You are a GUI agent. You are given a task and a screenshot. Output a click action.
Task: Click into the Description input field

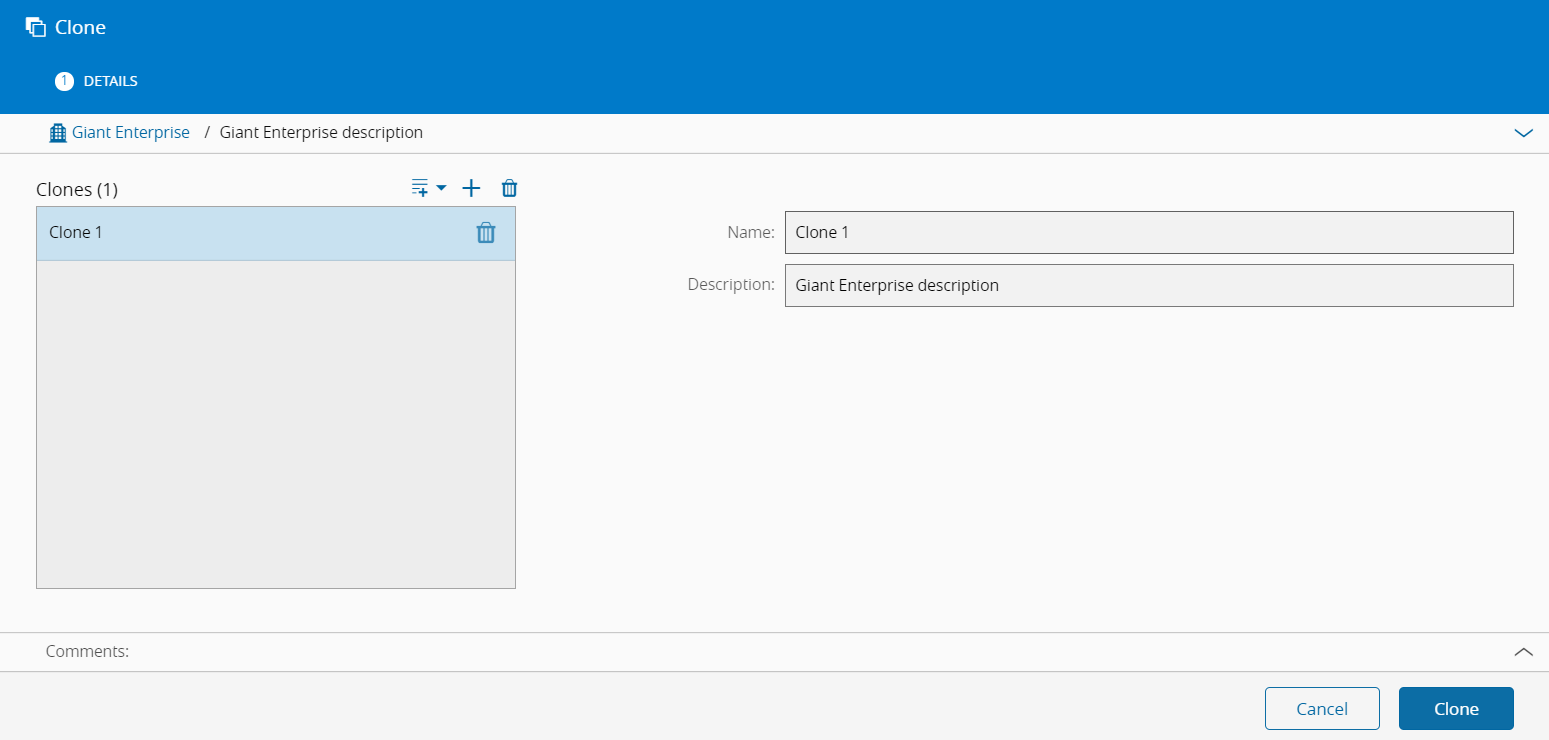click(1148, 285)
